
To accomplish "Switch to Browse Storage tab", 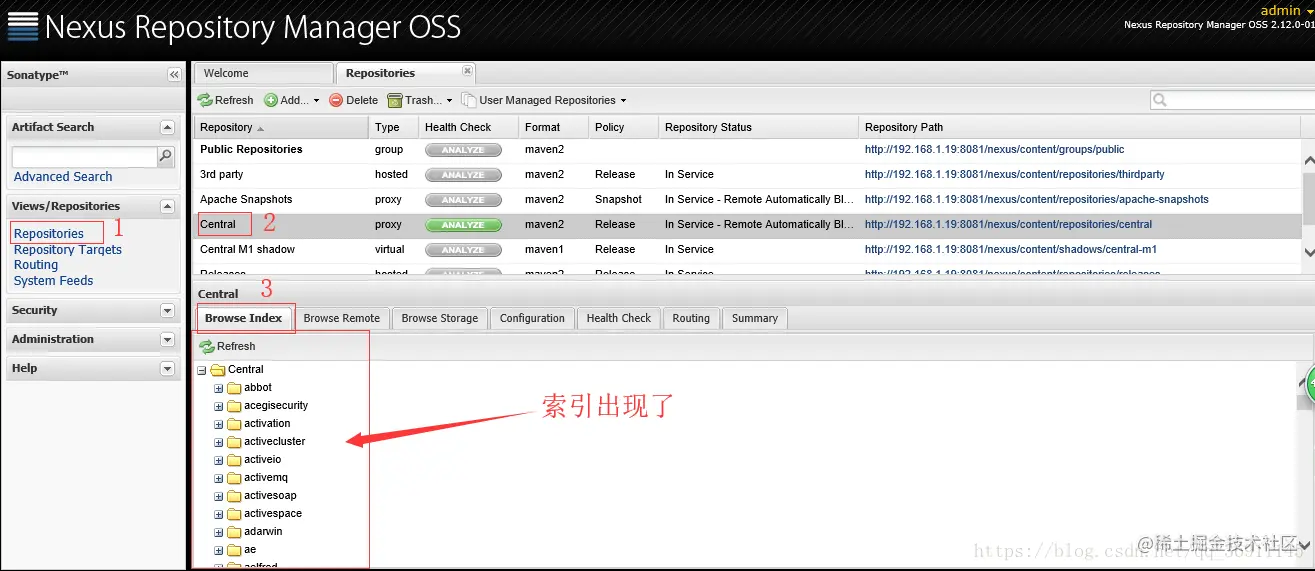I will 440,318.
